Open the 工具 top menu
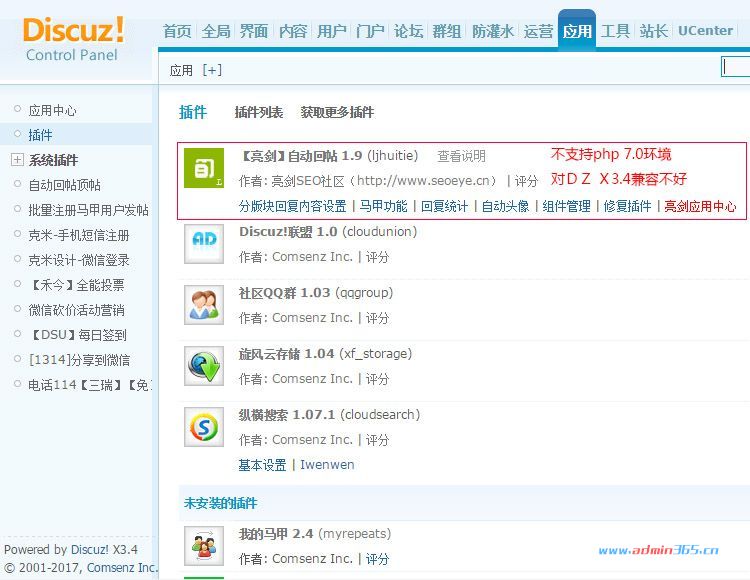Image resolution: width=750 pixels, height=580 pixels. 615,31
